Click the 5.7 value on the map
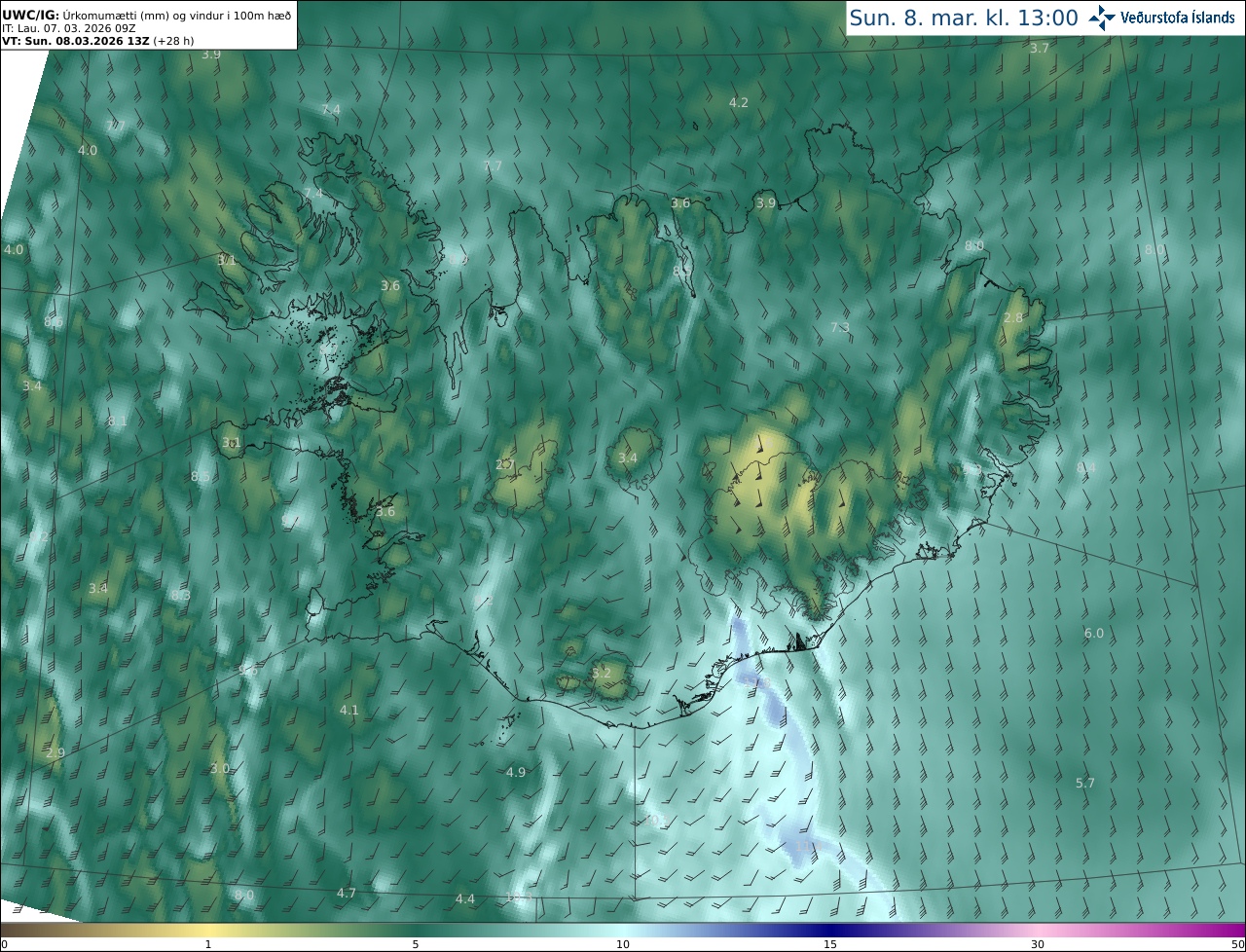1246x952 pixels. [x=1085, y=784]
